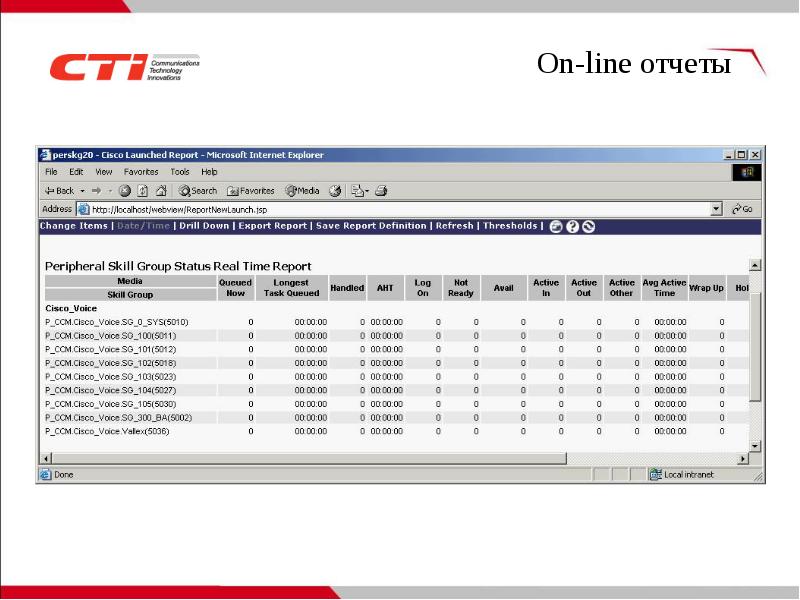Open the Tools menu
The width and height of the screenshot is (800, 600).
179,172
